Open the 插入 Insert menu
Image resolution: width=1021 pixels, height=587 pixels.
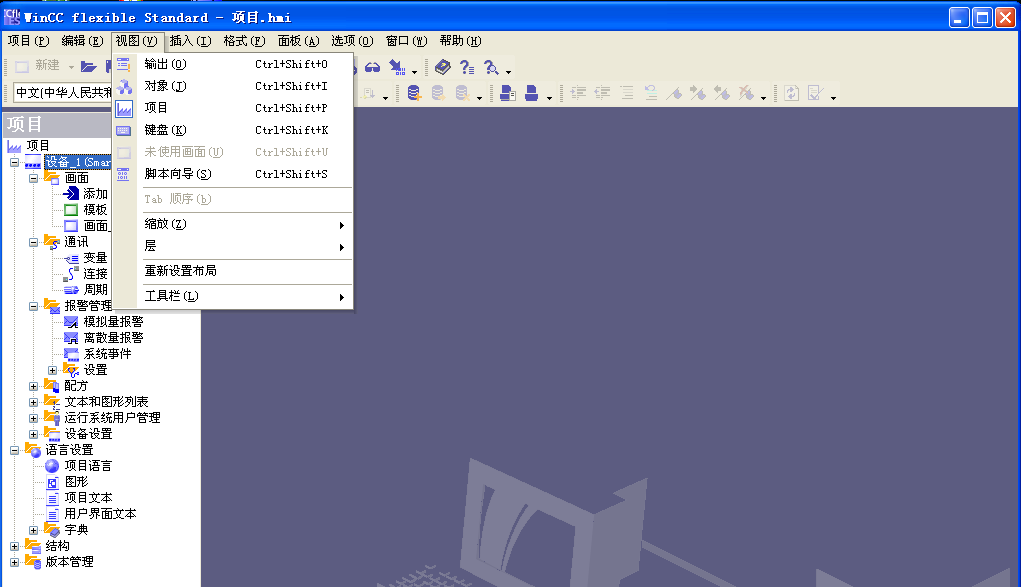coord(190,41)
